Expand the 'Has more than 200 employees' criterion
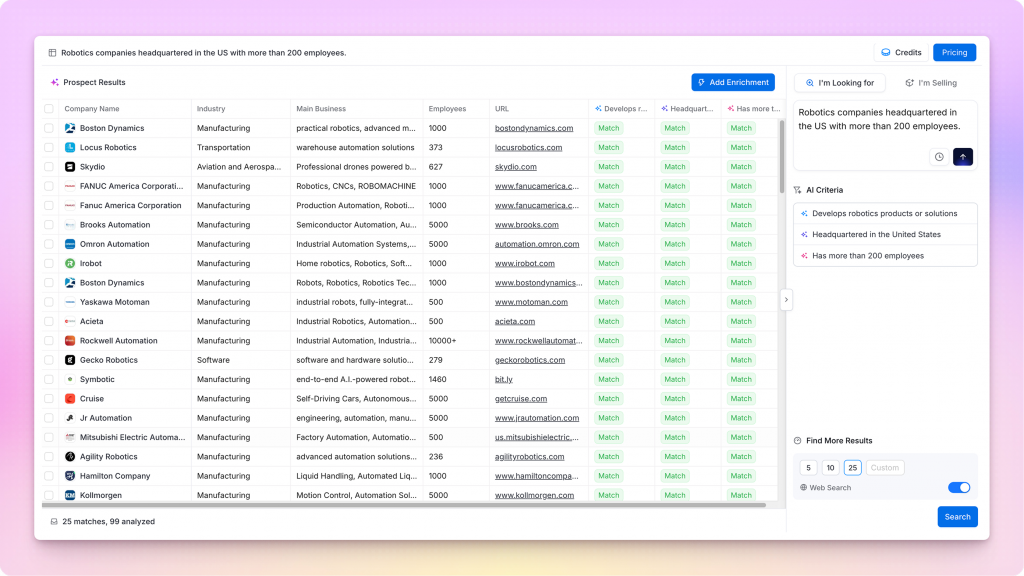 [x=867, y=256]
